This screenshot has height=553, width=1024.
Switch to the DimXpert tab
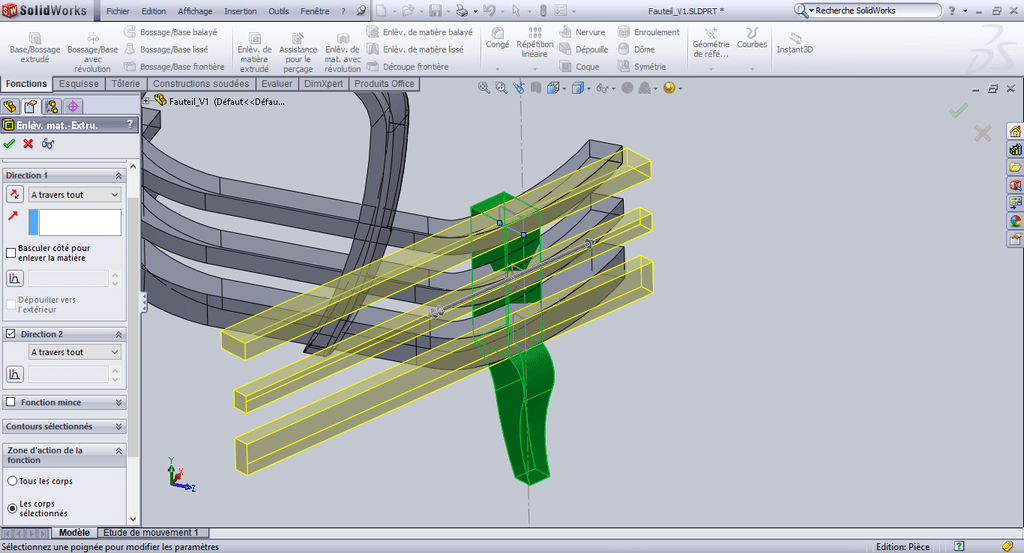323,84
